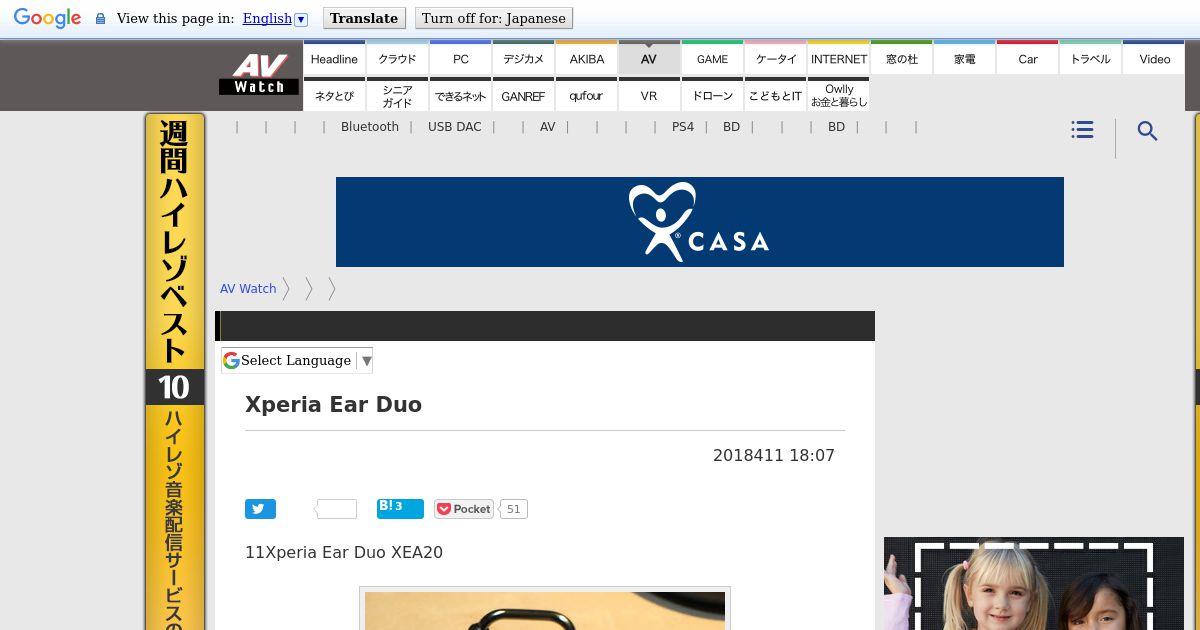Open the こどもとIT tab
Image resolution: width=1200 pixels, height=630 pixels.
coord(776,95)
